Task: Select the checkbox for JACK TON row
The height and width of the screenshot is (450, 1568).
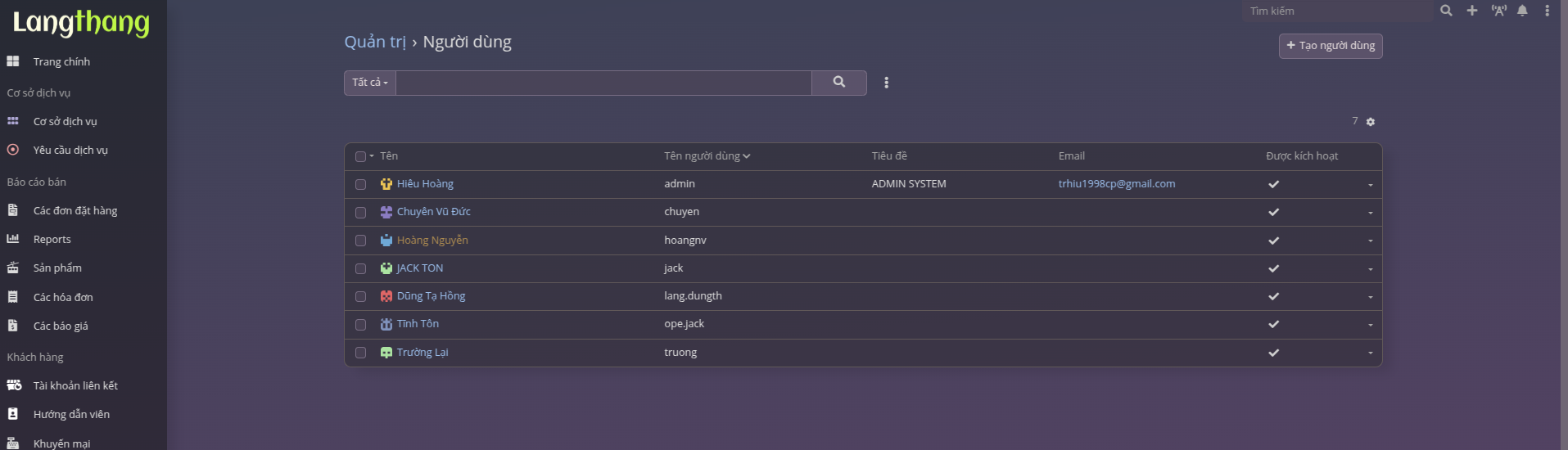Action: [x=360, y=269]
